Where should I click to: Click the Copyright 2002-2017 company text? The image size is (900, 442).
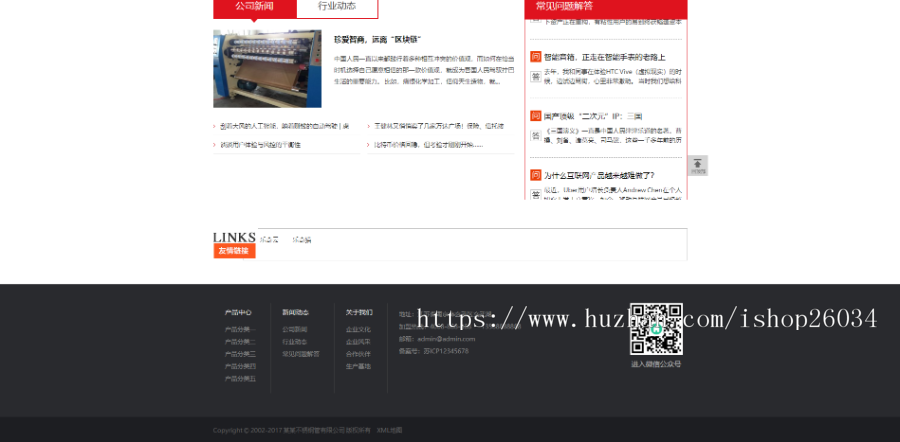292,431
